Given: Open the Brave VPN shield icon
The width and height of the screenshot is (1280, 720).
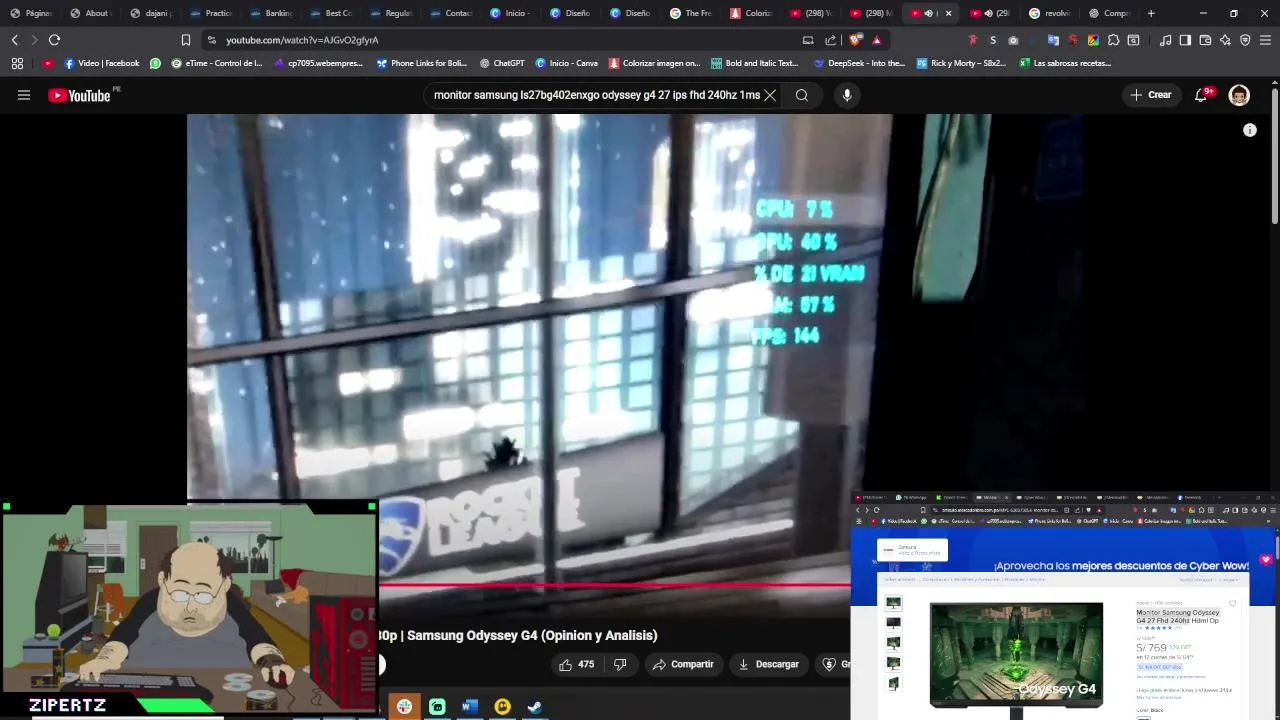Looking at the screenshot, I should [1245, 40].
